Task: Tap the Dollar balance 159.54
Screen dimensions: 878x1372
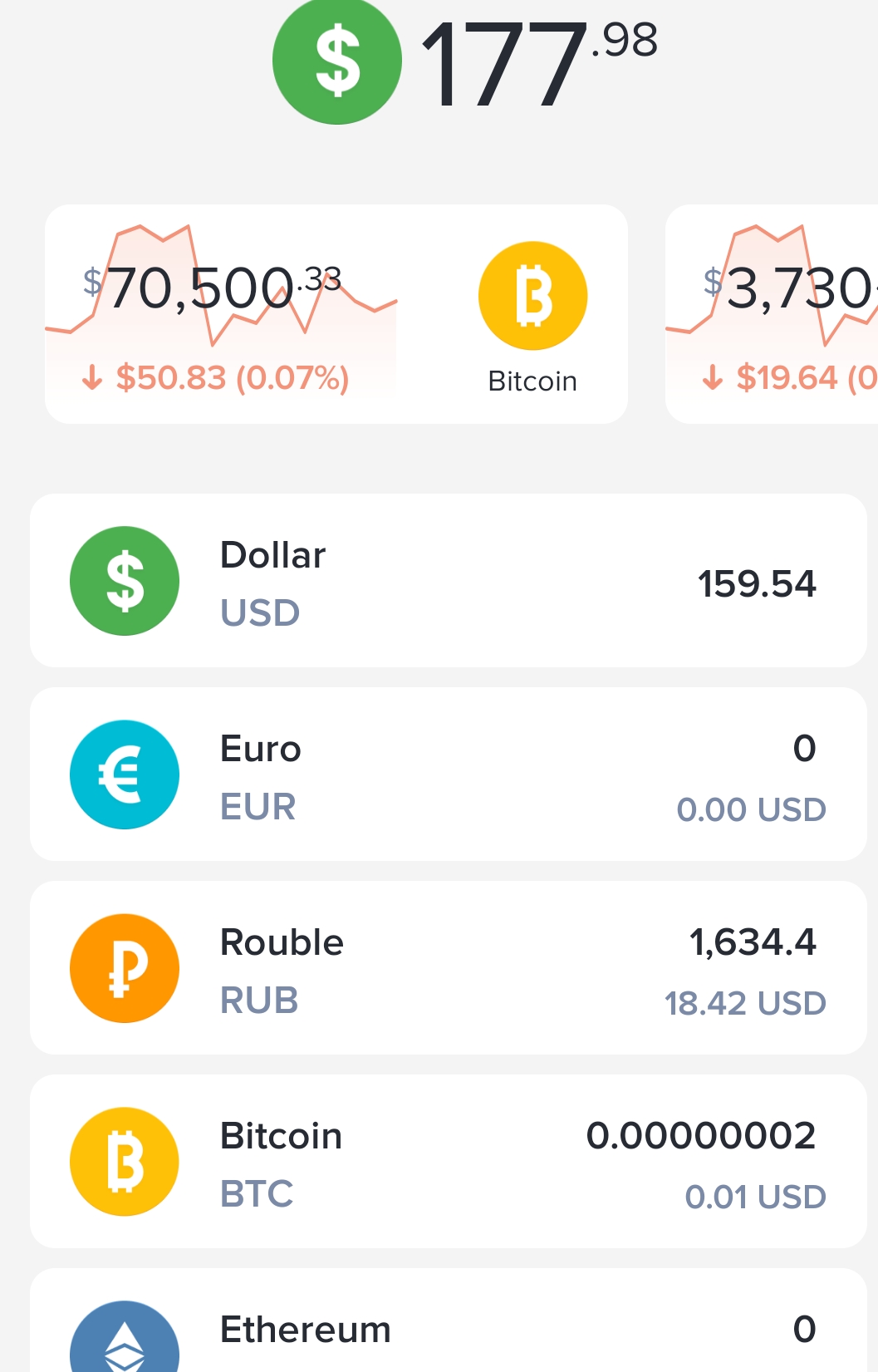Action: [757, 584]
